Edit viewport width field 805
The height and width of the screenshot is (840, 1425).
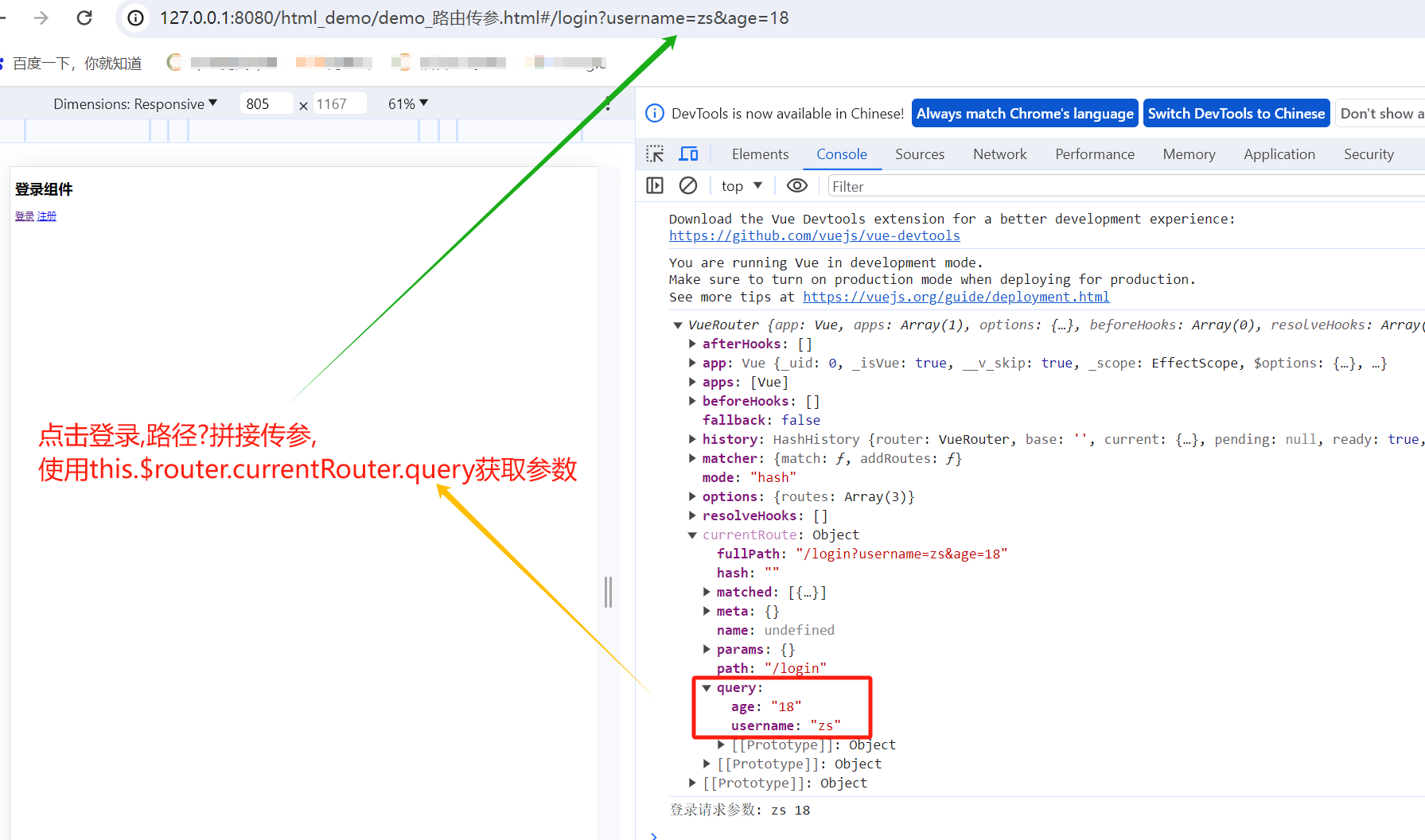267,103
